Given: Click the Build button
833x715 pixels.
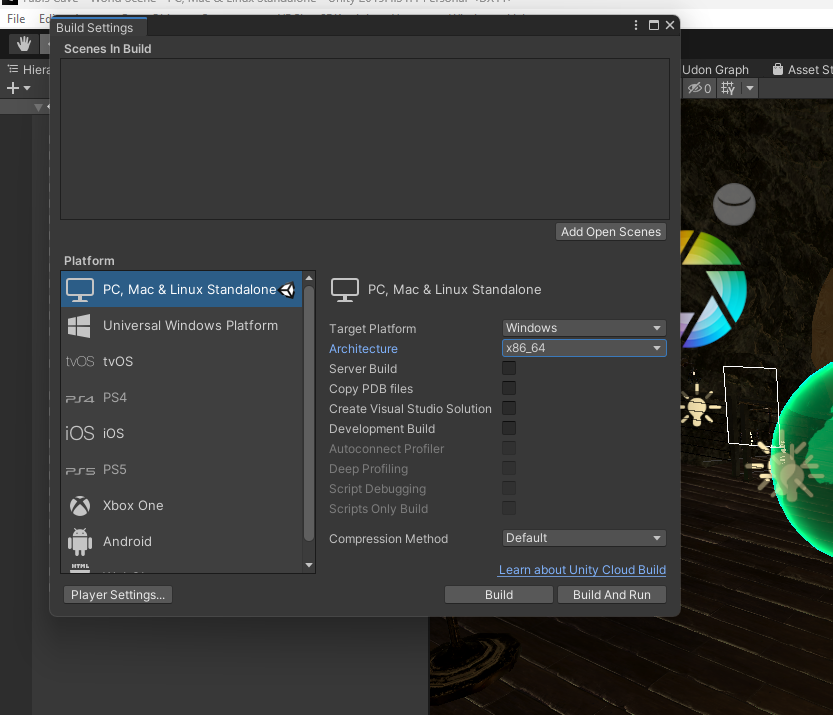Looking at the screenshot, I should 499,595.
